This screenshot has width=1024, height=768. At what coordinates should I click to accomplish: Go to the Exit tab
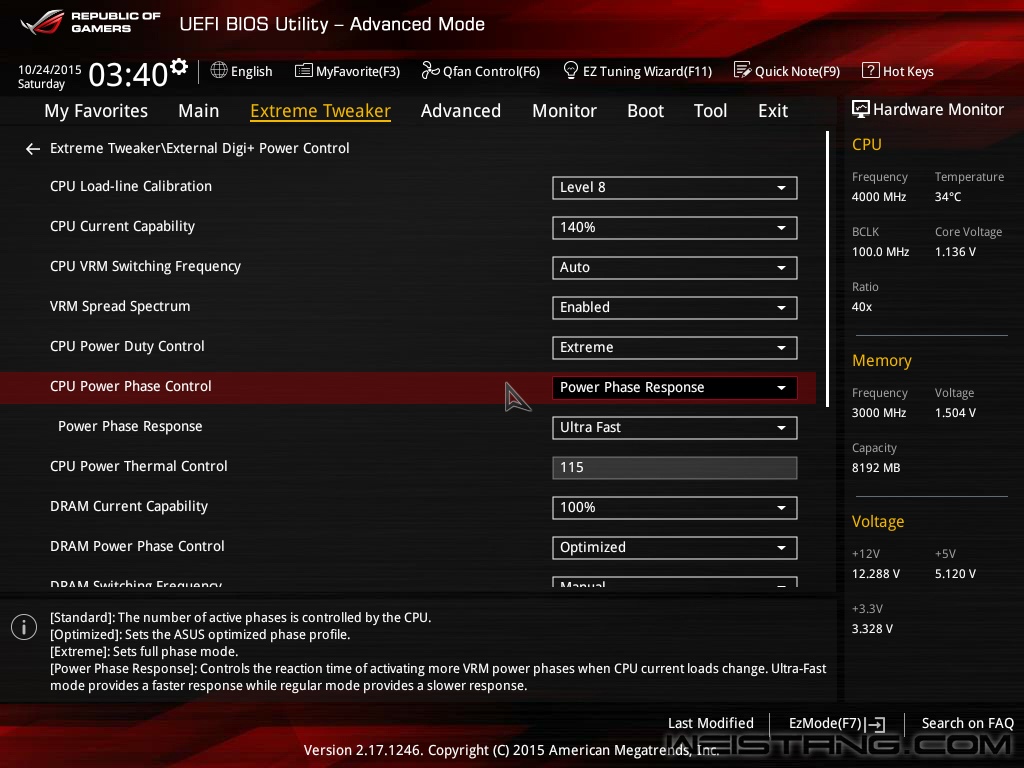point(773,111)
